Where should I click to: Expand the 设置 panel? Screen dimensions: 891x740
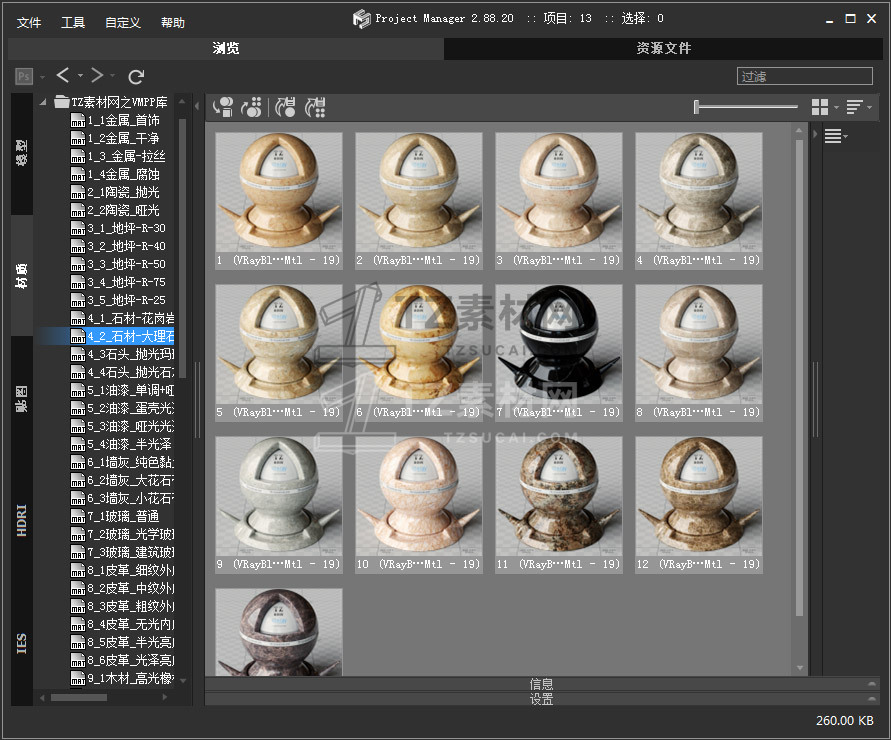[540, 699]
